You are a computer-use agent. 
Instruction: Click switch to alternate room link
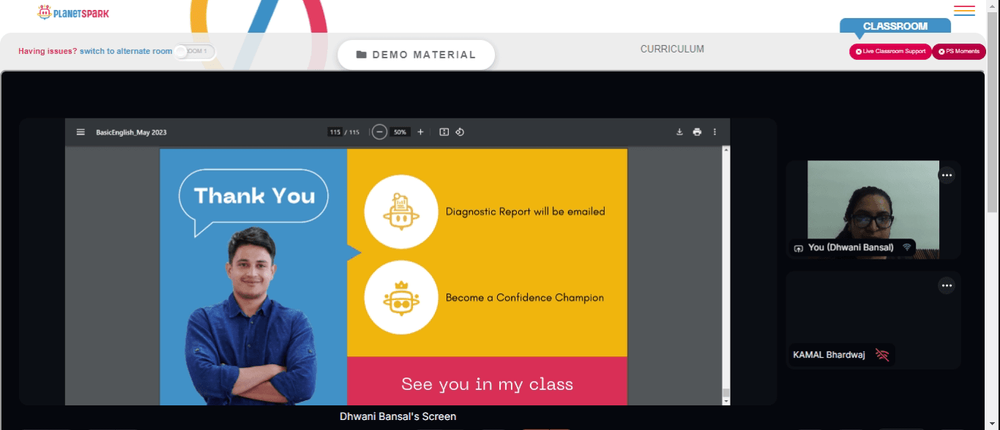click(126, 52)
